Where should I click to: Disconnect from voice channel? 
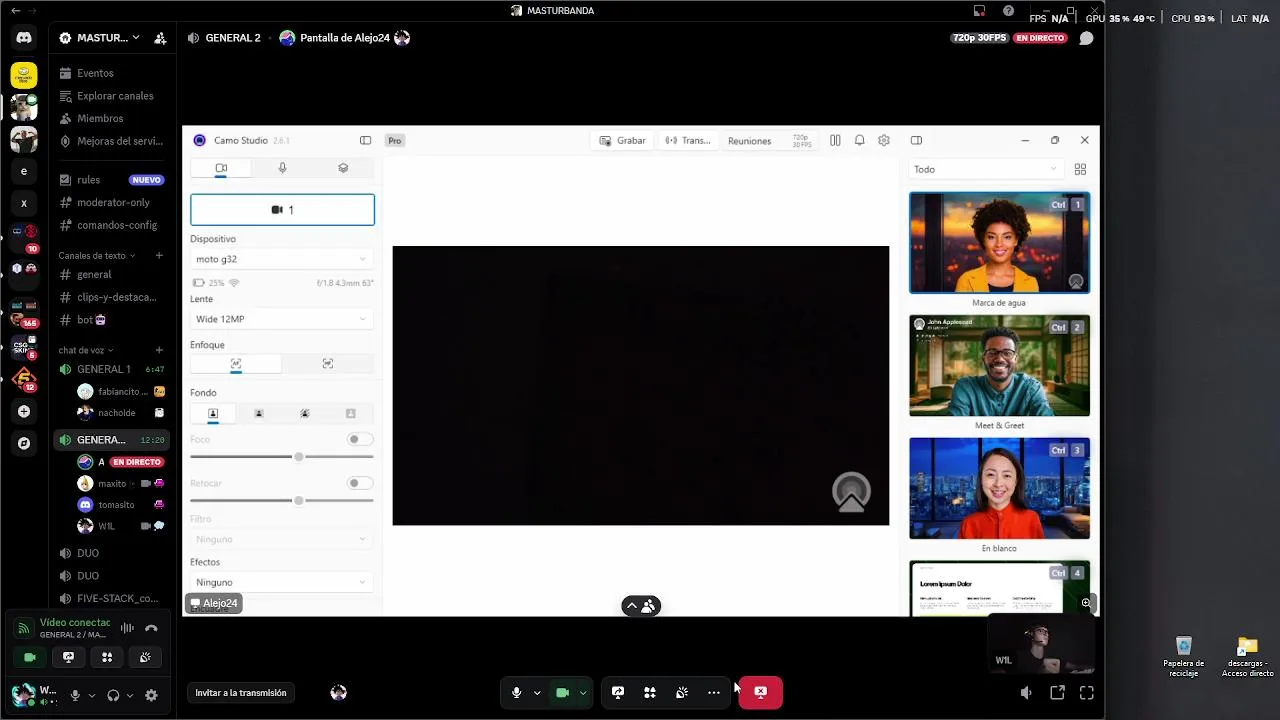[x=151, y=628]
